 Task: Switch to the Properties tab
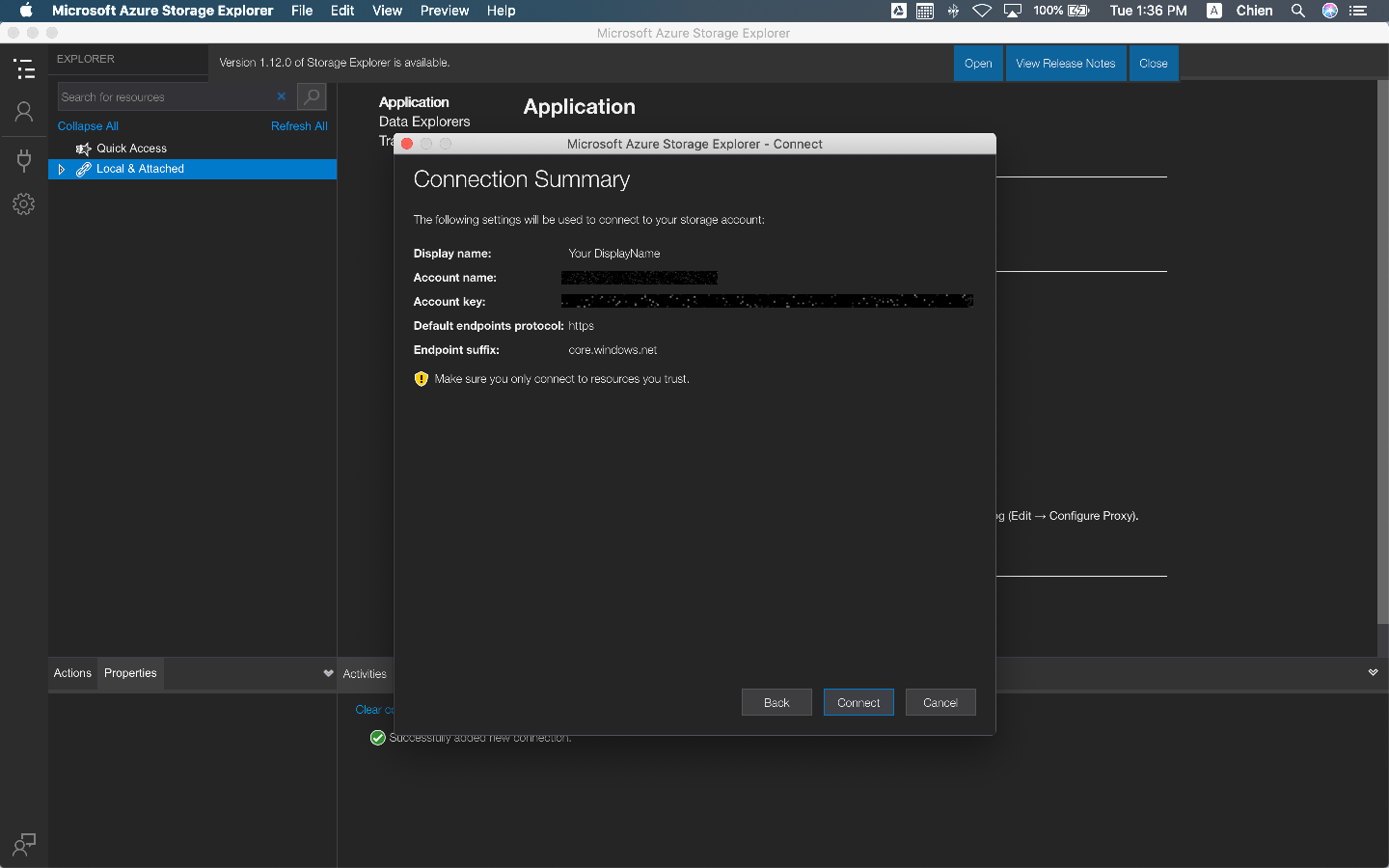tap(130, 673)
